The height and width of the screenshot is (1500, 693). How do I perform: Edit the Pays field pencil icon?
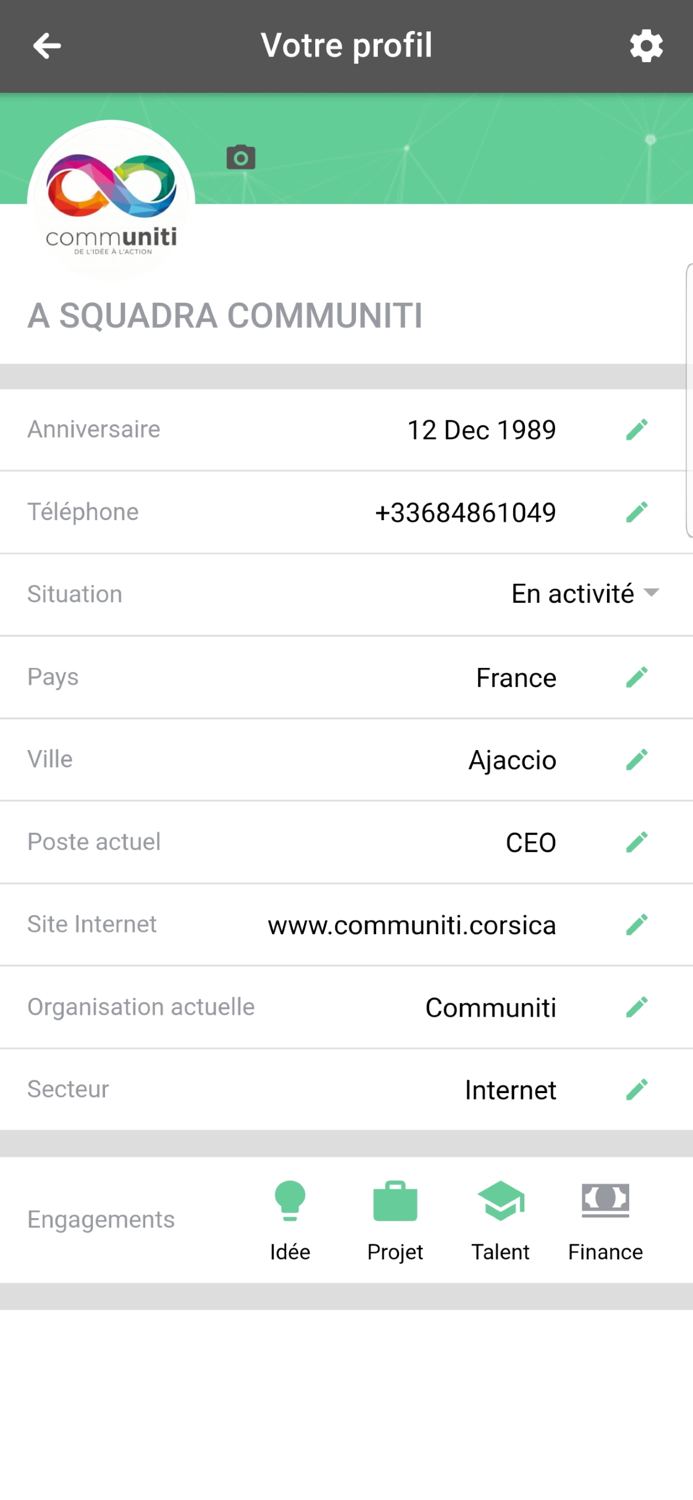(637, 677)
